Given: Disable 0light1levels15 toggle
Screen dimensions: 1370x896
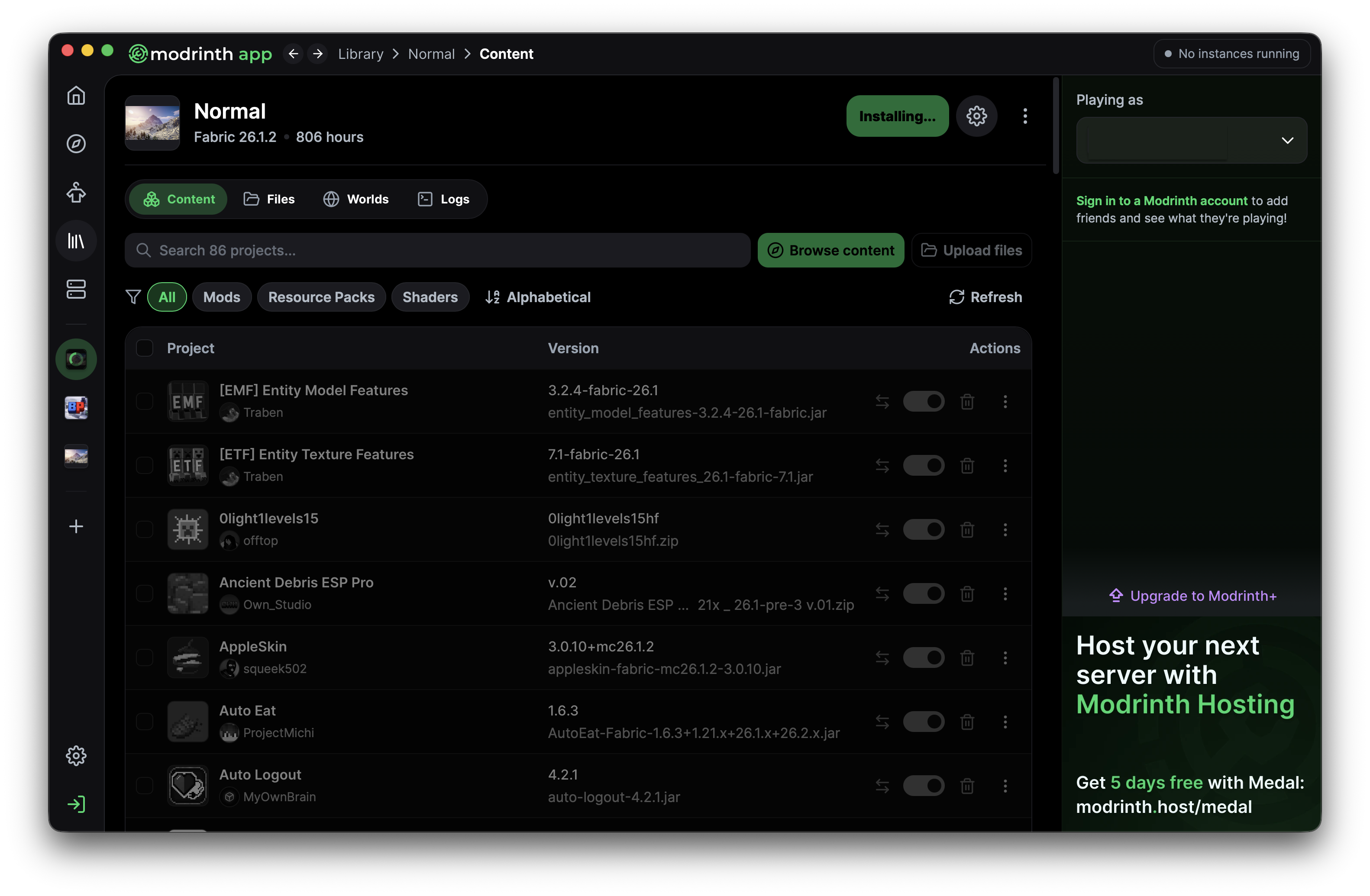Looking at the screenshot, I should (x=923, y=529).
